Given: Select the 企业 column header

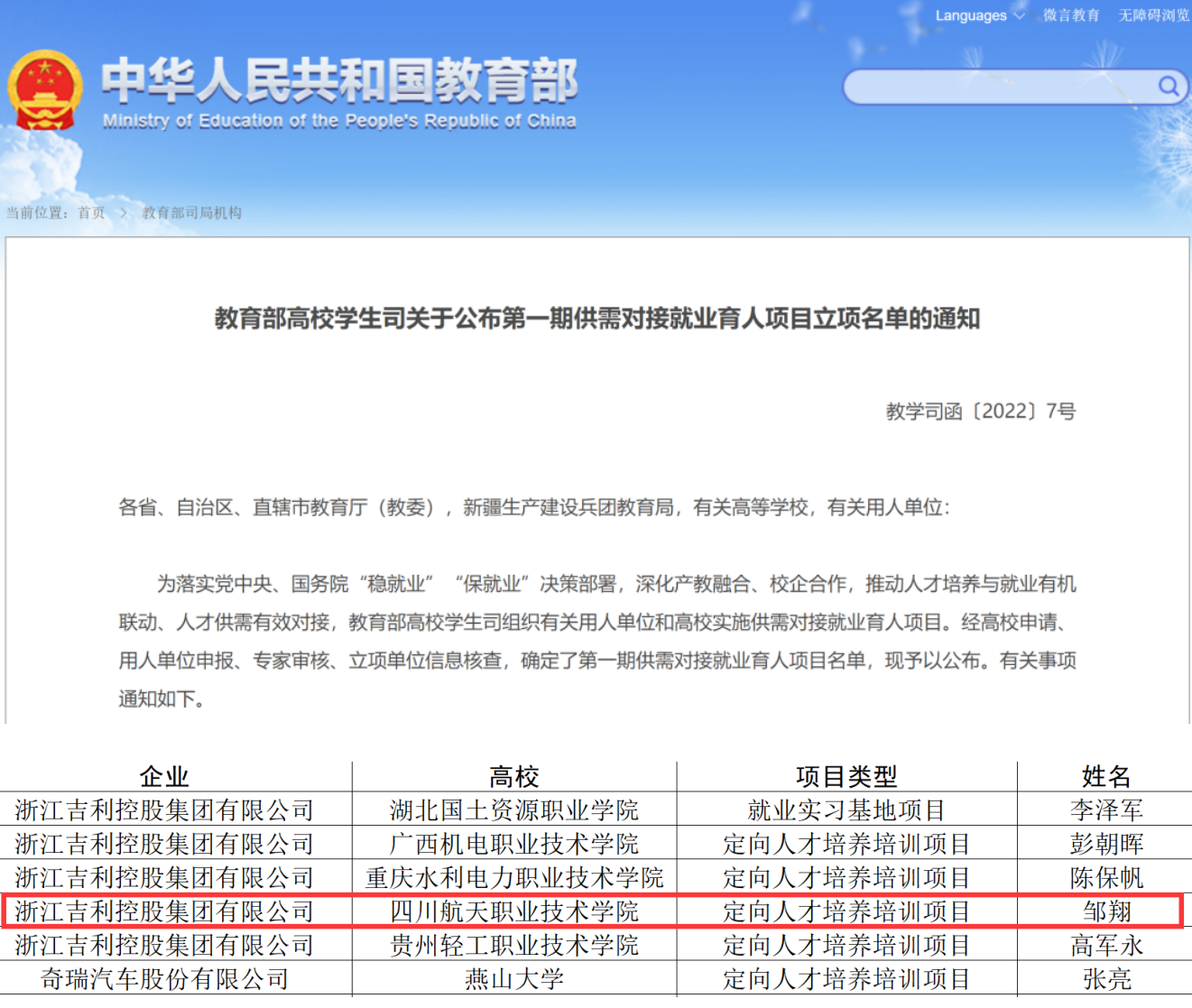Looking at the screenshot, I should tap(164, 776).
